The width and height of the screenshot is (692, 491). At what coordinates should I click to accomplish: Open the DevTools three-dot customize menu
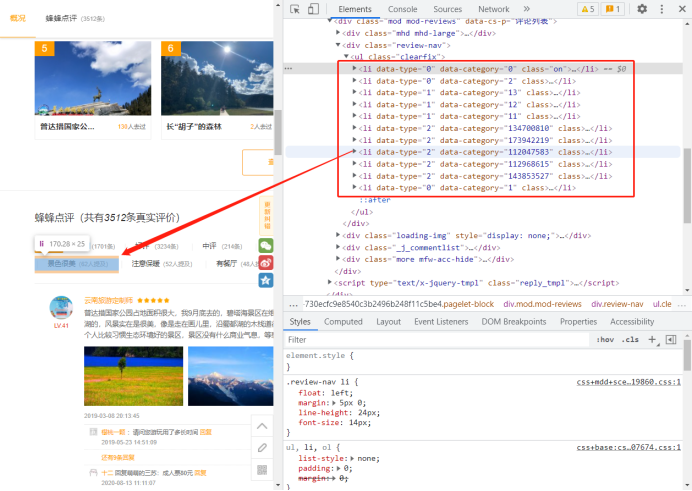point(662,9)
